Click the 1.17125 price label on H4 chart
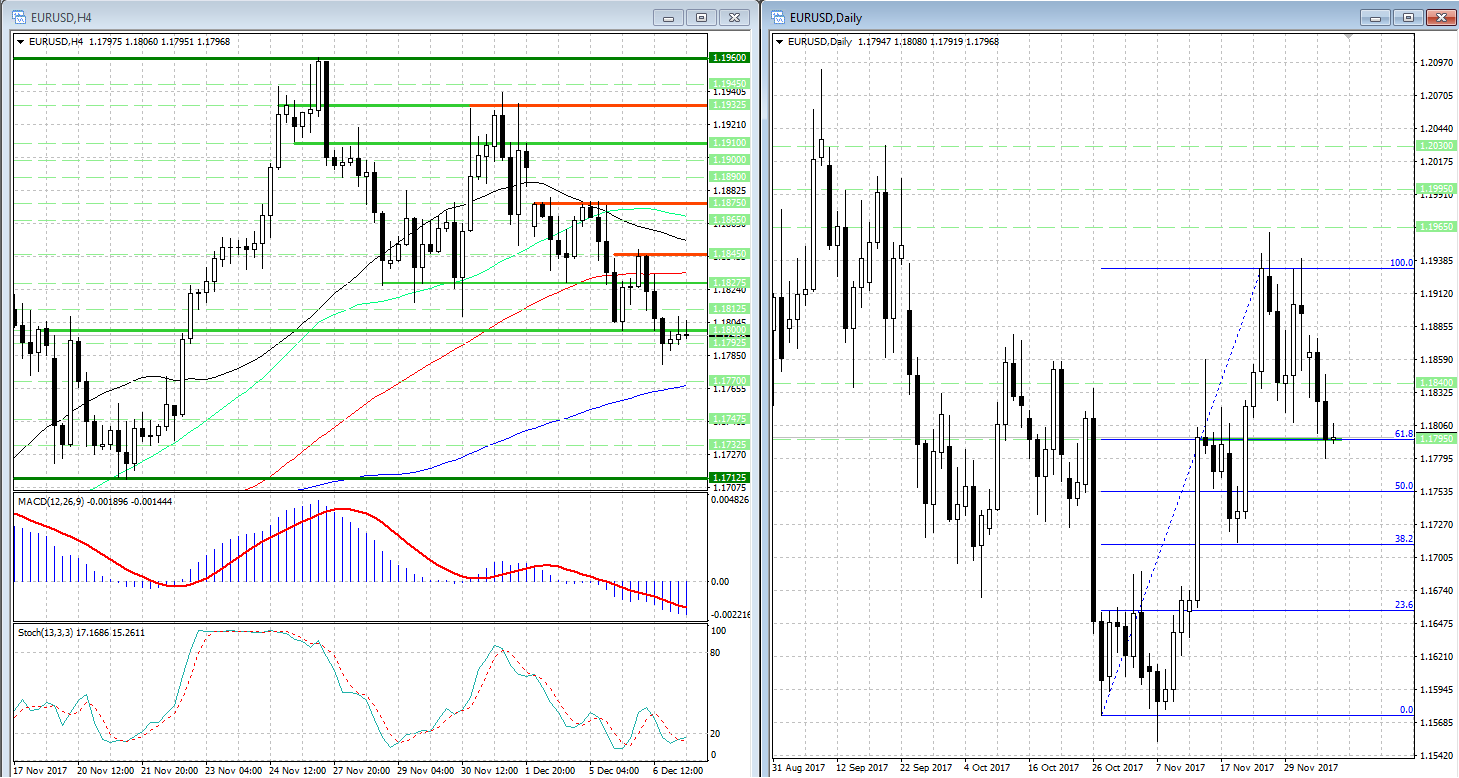Screen dimensions: 1459x778 727,478
